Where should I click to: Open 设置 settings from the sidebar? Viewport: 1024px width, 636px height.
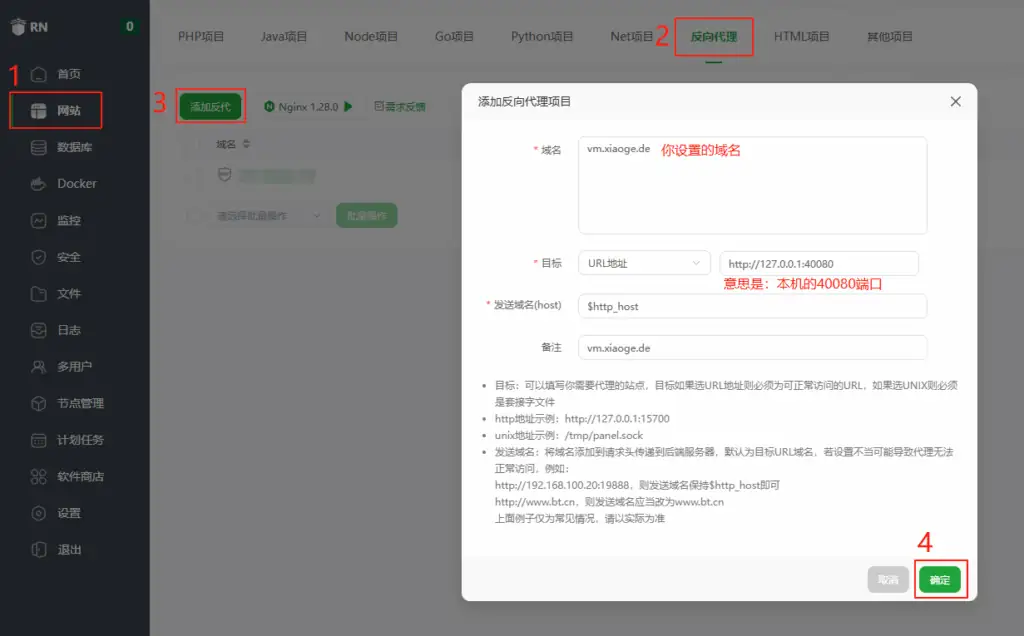click(x=68, y=514)
